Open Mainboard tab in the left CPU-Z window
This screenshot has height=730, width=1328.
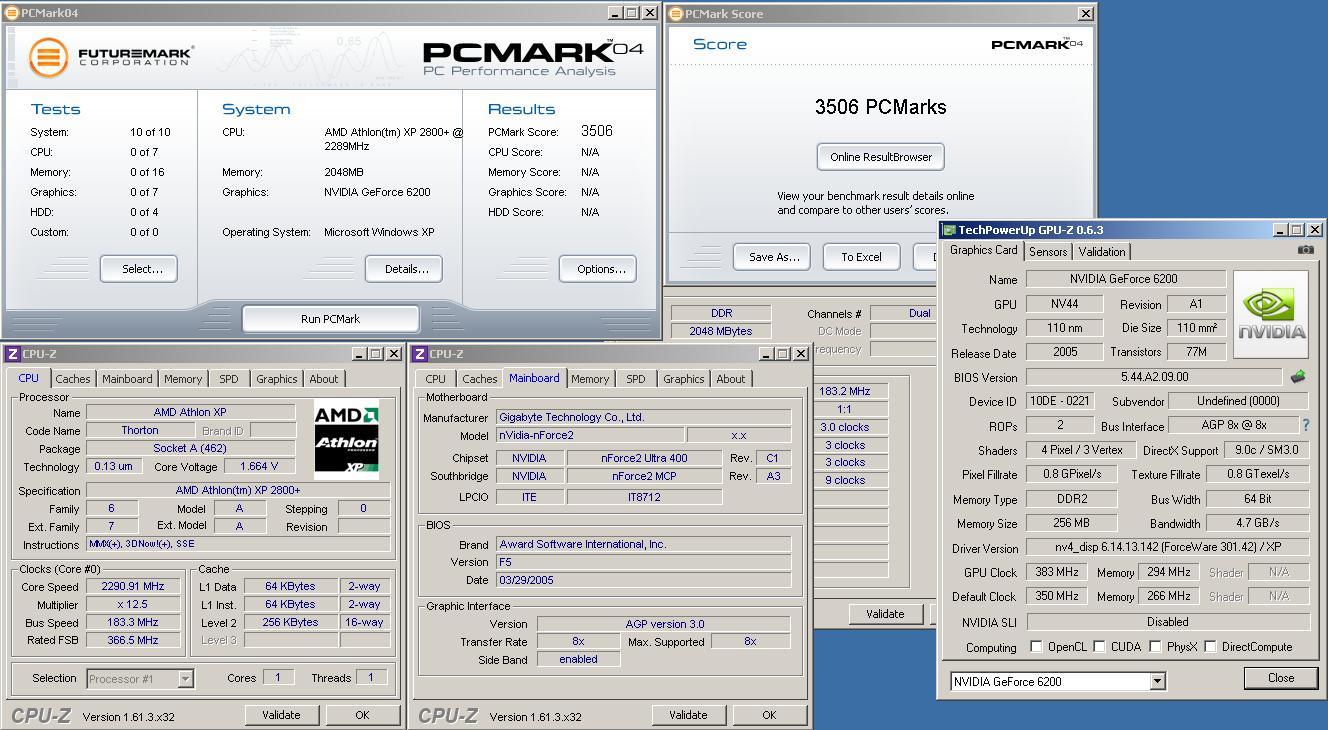click(127, 379)
